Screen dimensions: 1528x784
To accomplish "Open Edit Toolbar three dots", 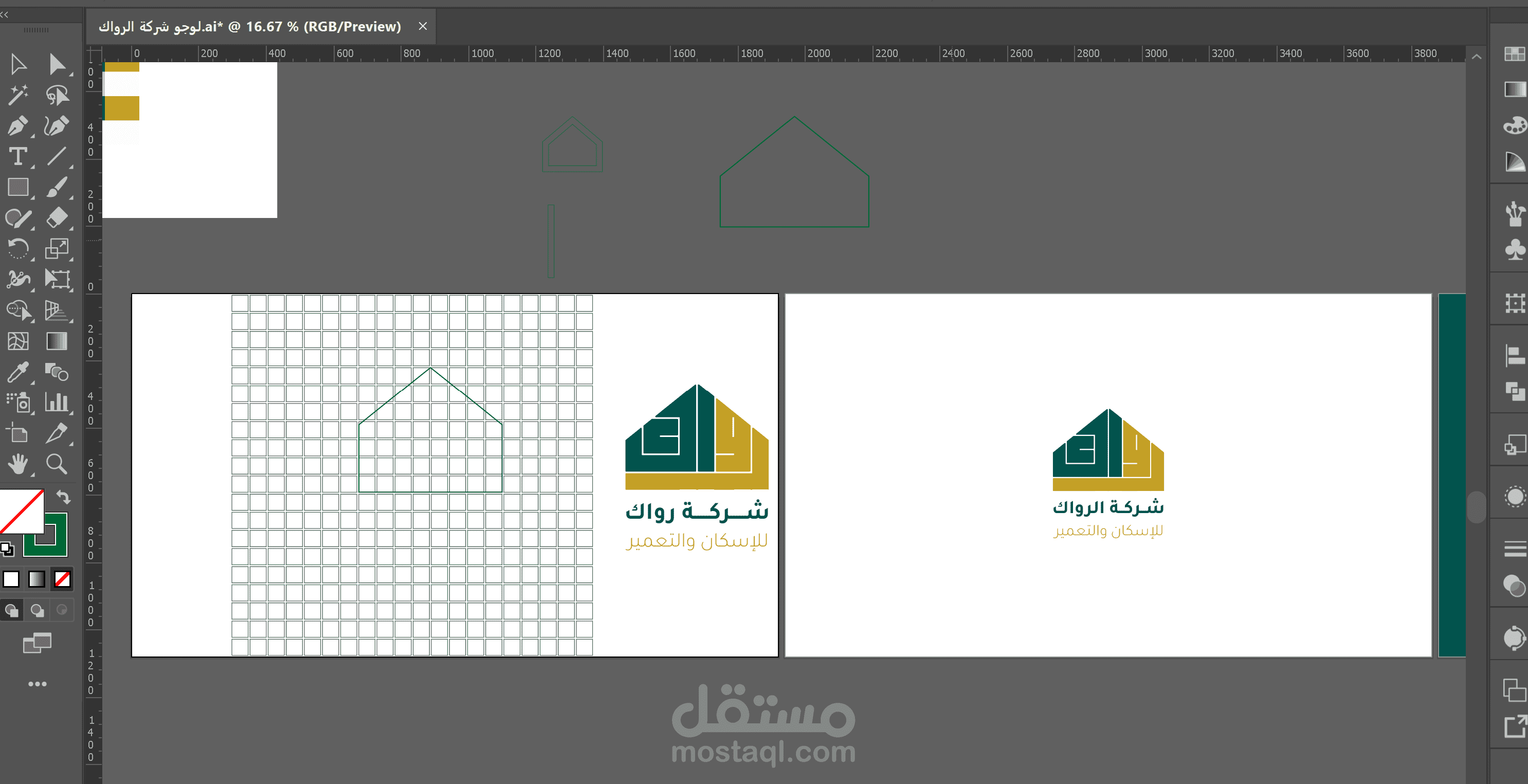I will coord(38,684).
